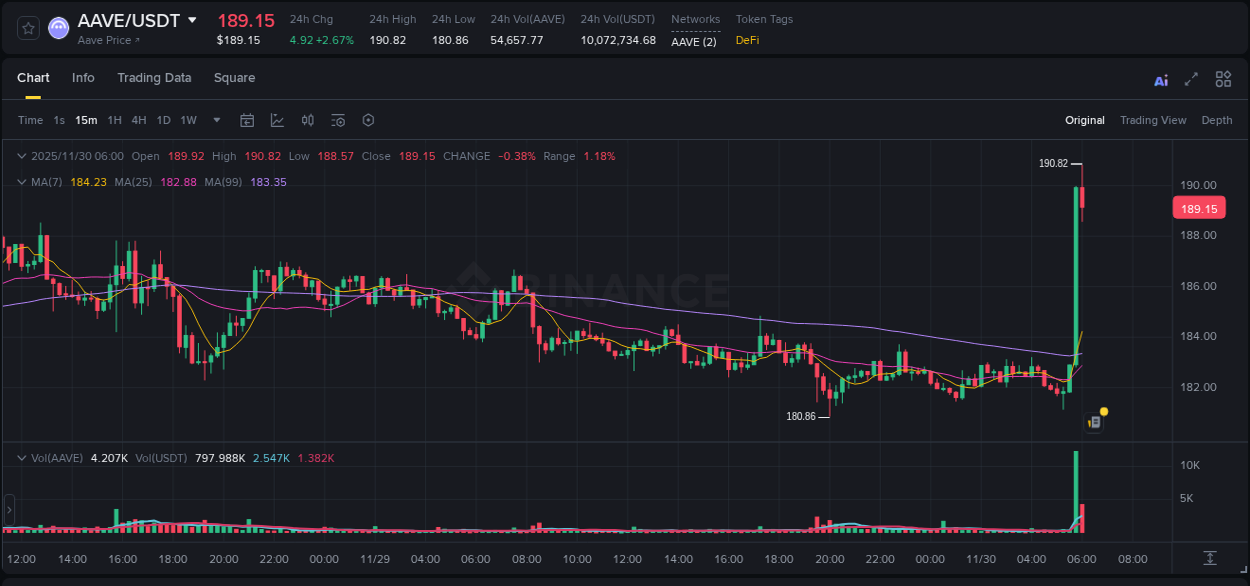Open the Aave Price external link
Viewport: 1250px width, 586px height.
(105, 40)
